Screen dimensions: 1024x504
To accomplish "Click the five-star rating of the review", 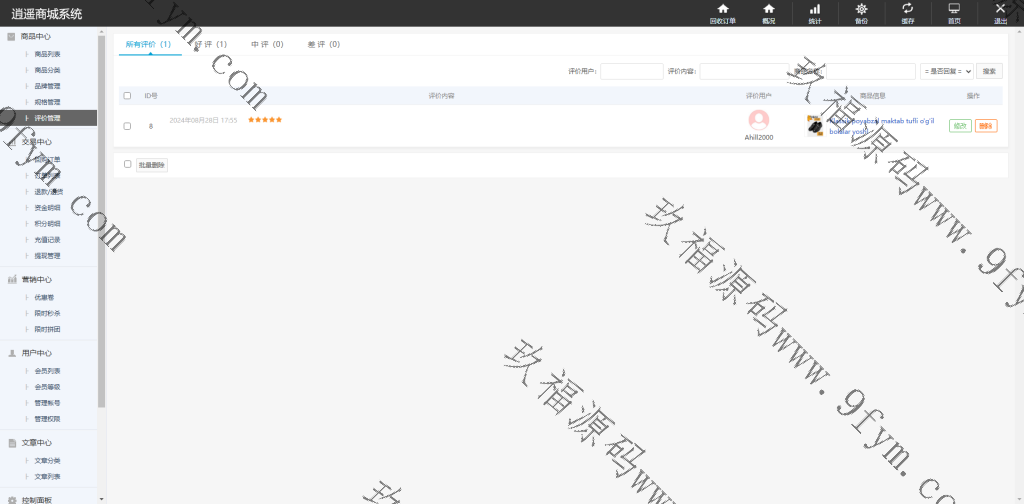I will [265, 120].
